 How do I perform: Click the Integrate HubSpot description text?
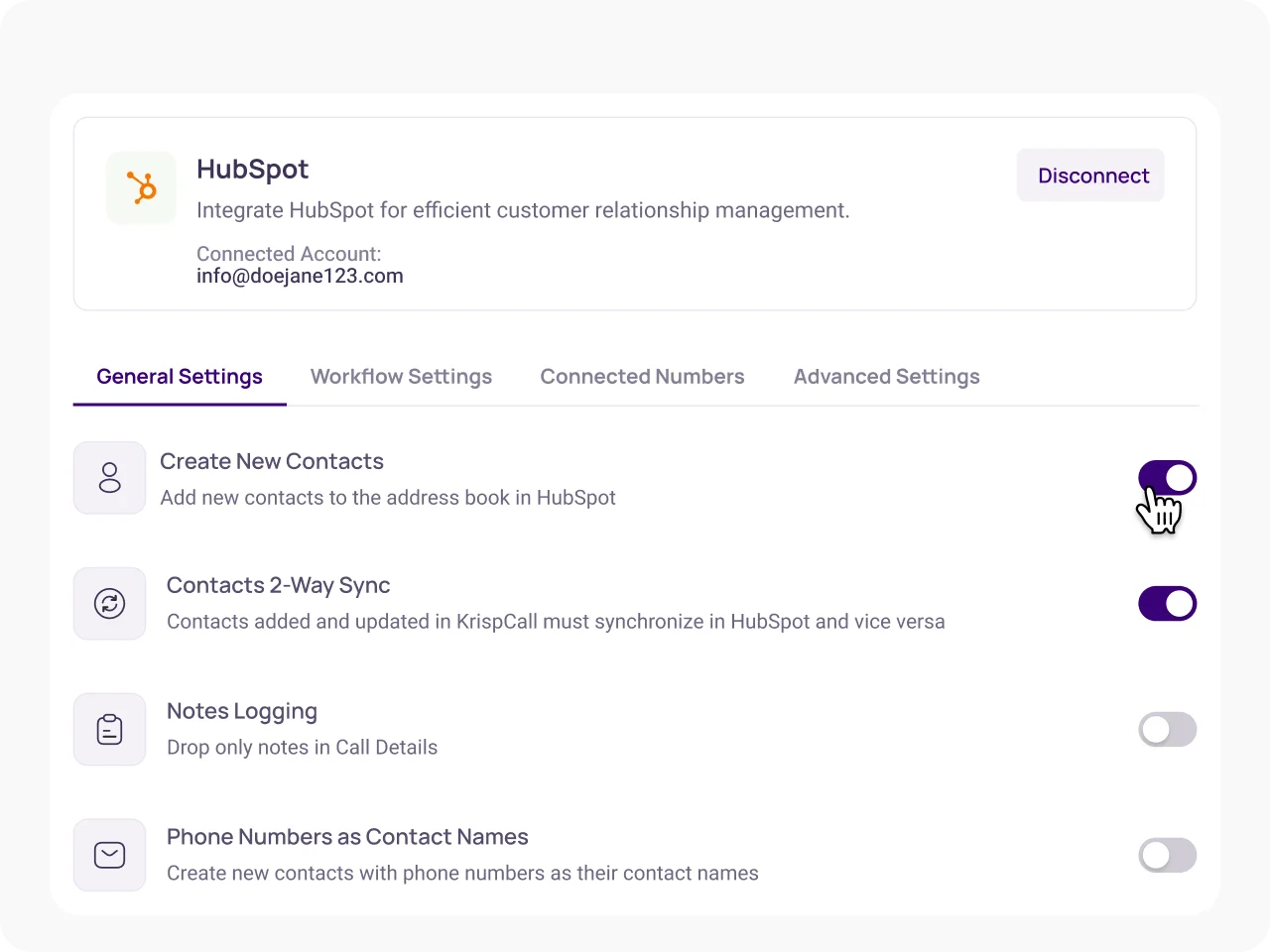523,210
